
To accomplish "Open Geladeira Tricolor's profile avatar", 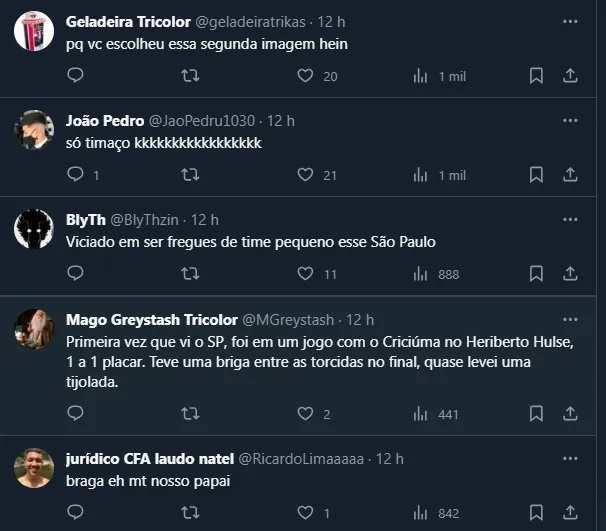I will click(34, 31).
